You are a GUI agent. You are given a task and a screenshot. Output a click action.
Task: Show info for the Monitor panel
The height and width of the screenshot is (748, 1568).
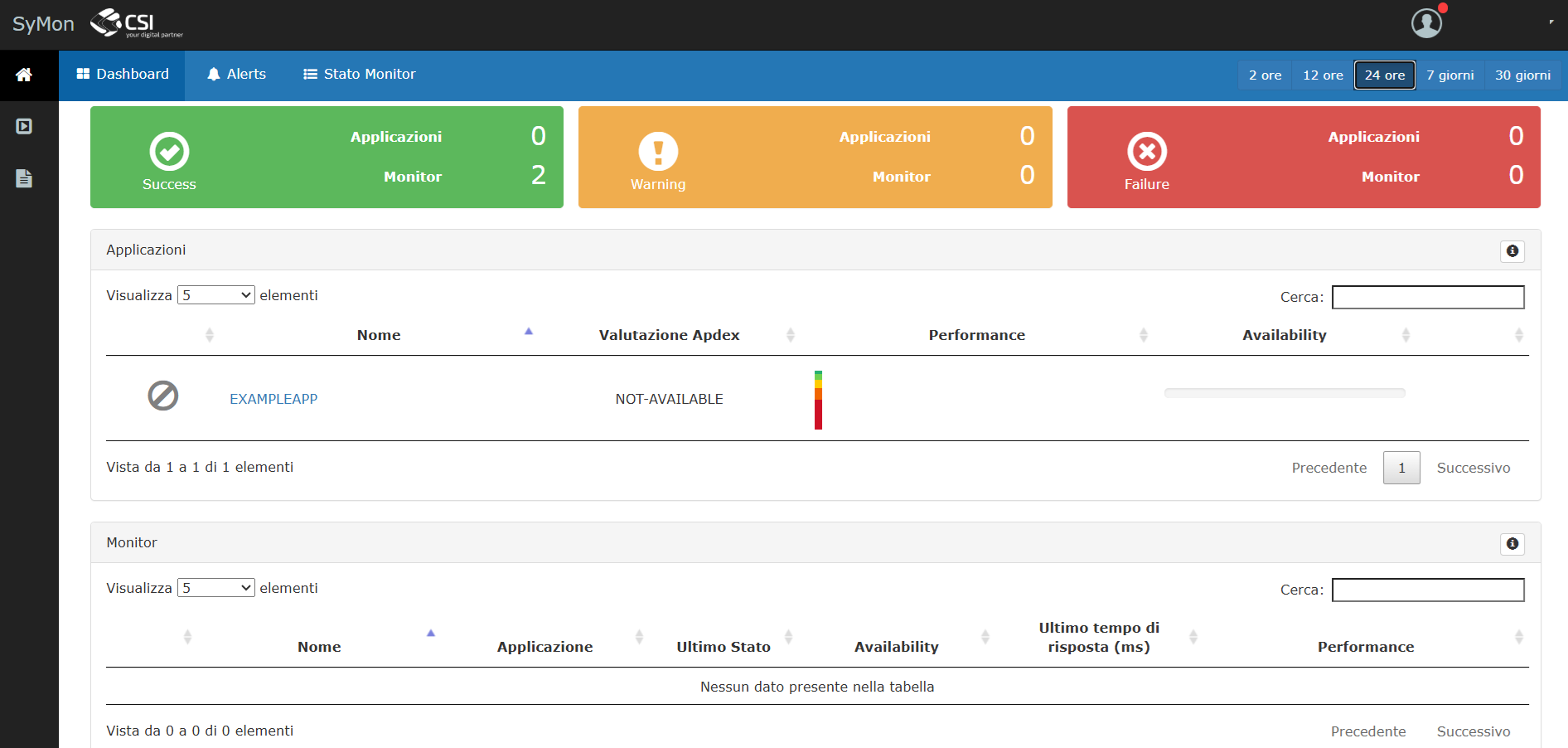click(x=1512, y=544)
